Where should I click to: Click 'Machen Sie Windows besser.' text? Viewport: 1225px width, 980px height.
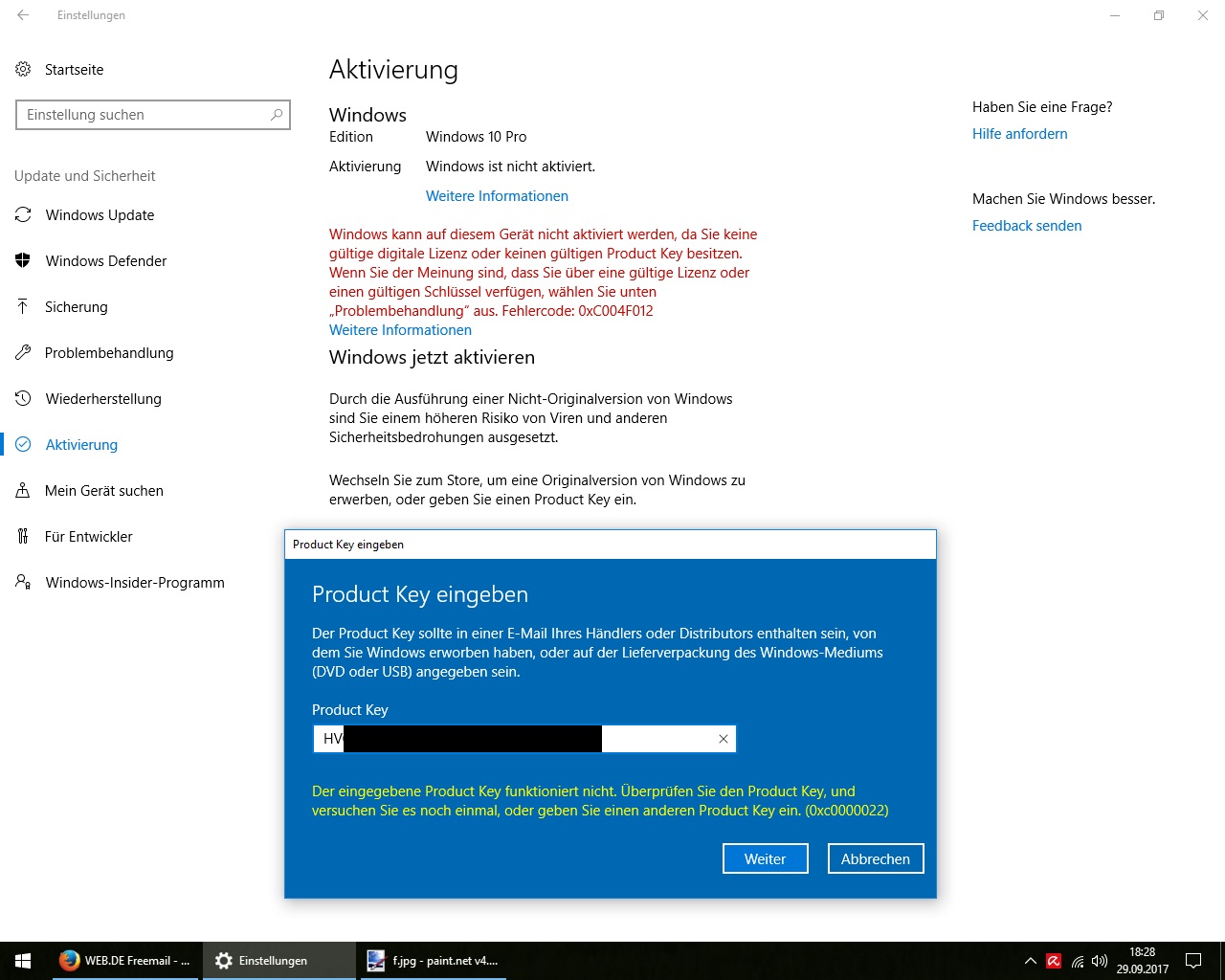point(1064,199)
